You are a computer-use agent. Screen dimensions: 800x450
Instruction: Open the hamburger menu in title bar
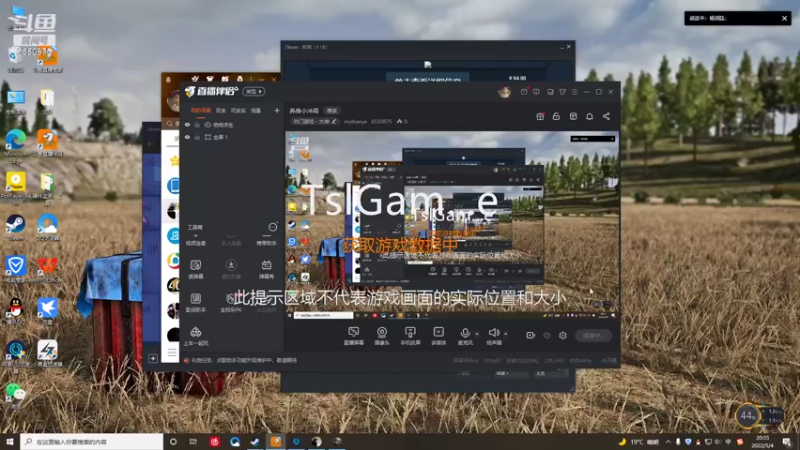[x=574, y=92]
